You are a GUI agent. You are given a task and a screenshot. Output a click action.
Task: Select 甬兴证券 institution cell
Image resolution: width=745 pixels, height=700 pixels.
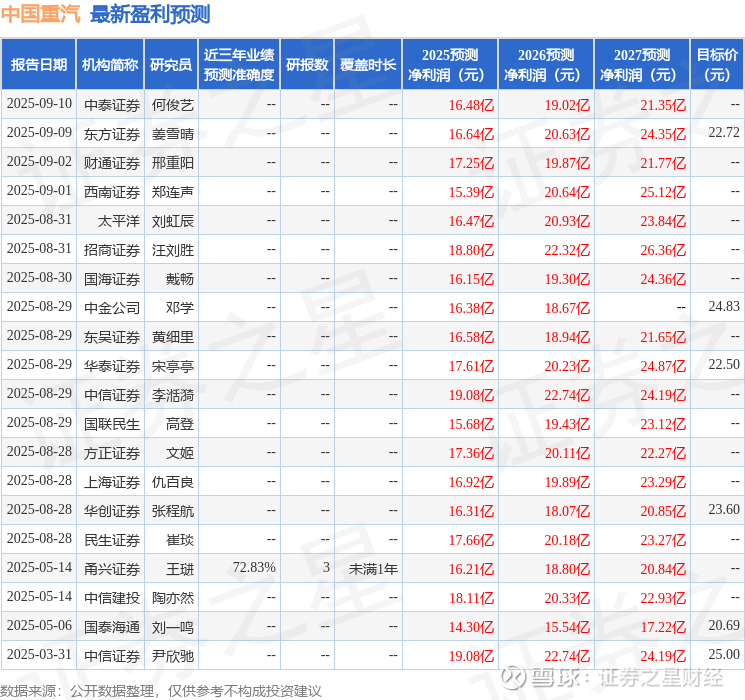click(112, 569)
